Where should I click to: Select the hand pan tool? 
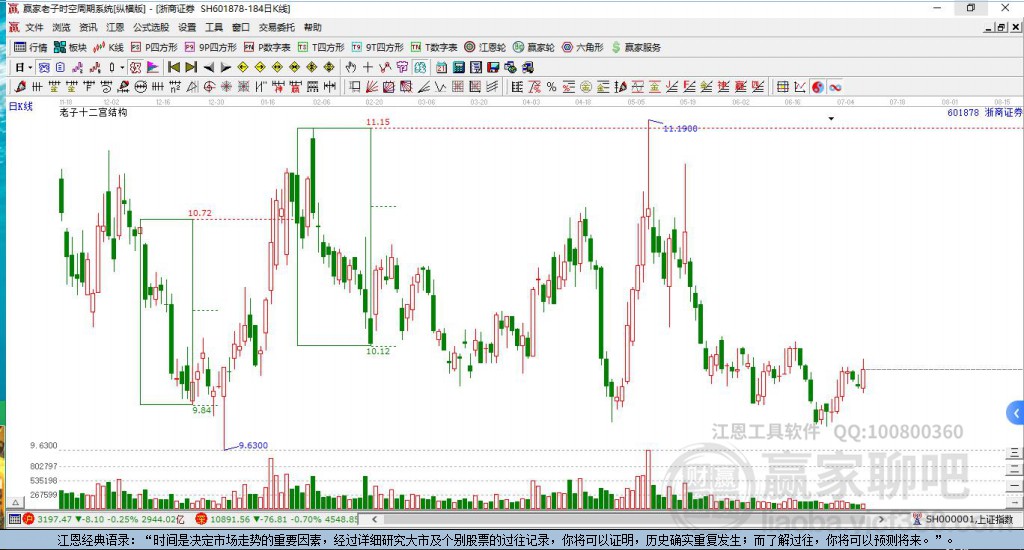click(x=351, y=67)
